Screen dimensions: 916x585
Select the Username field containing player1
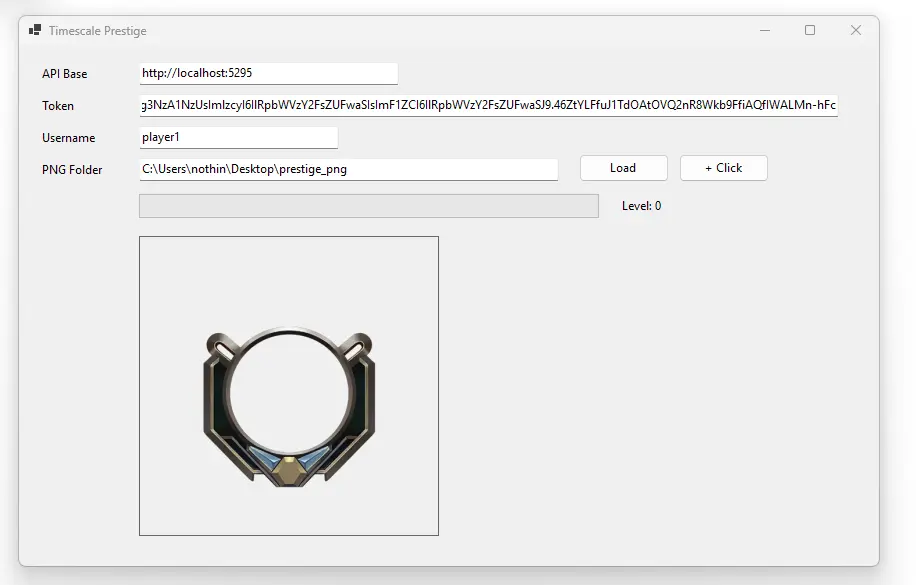pyautogui.click(x=238, y=137)
